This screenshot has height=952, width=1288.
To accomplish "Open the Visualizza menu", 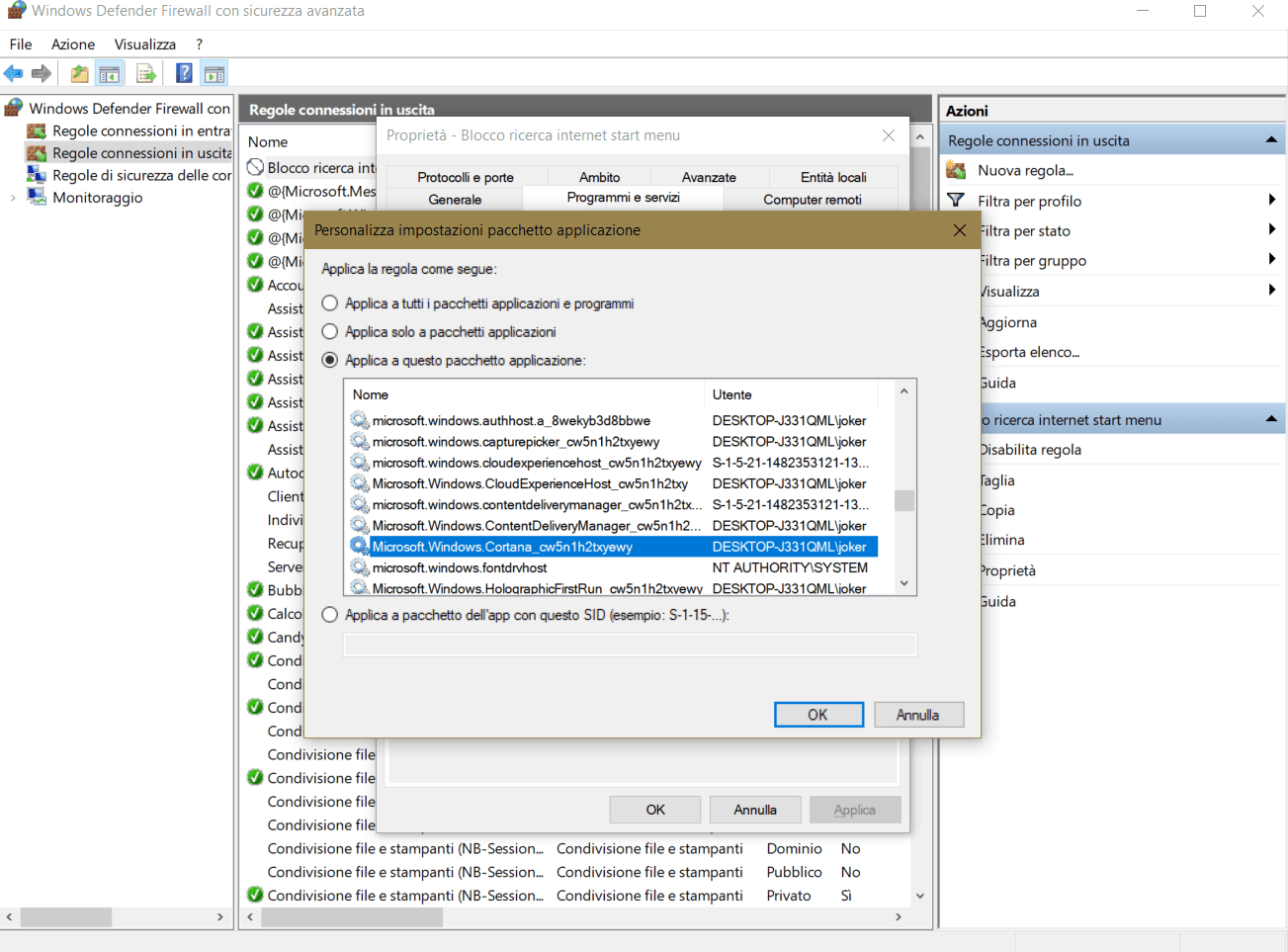I will [x=144, y=44].
